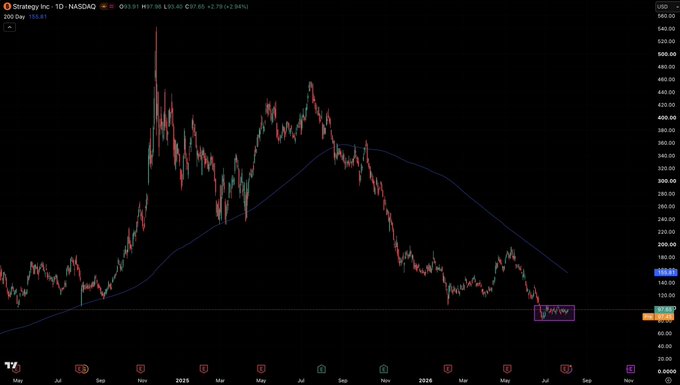Click the 0.0000 price axis label
Screen dimensions: 680x385
pos(667,372)
